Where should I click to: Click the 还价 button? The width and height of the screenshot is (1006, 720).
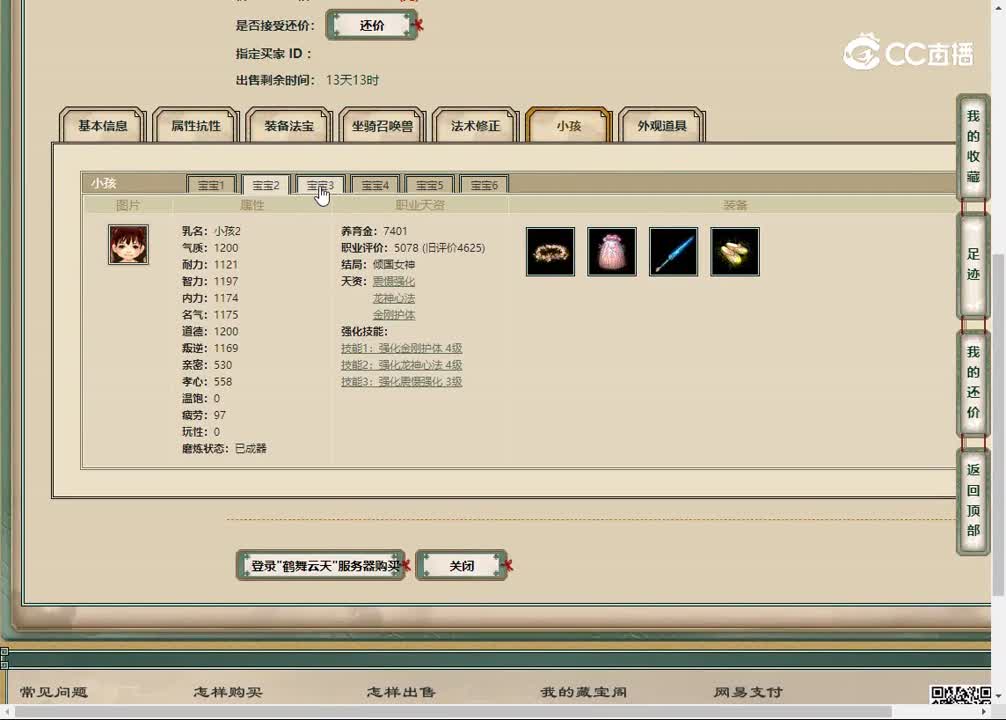(372, 26)
